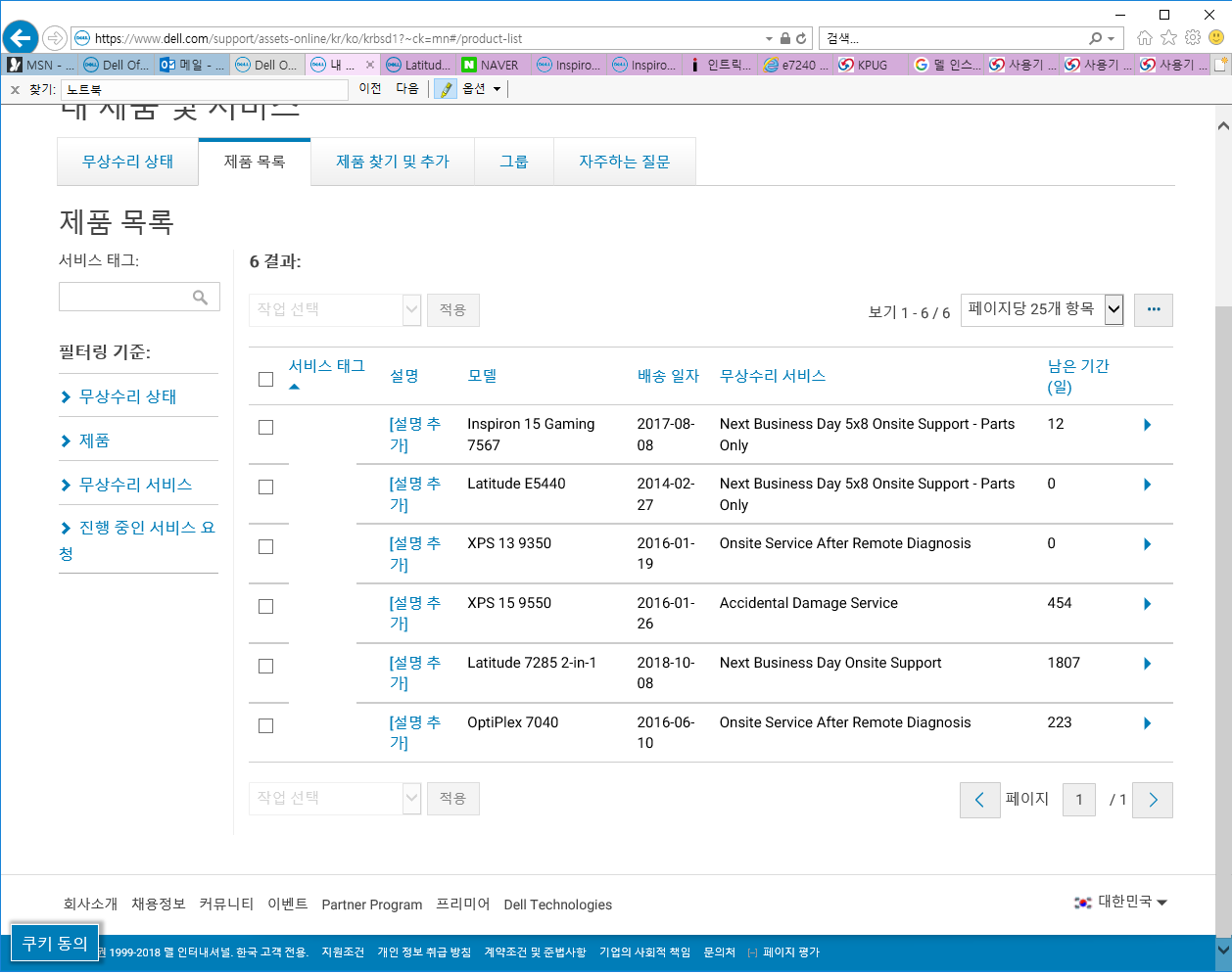Open a new browser tab
1232x974 pixels.
pyautogui.click(x=1220, y=65)
